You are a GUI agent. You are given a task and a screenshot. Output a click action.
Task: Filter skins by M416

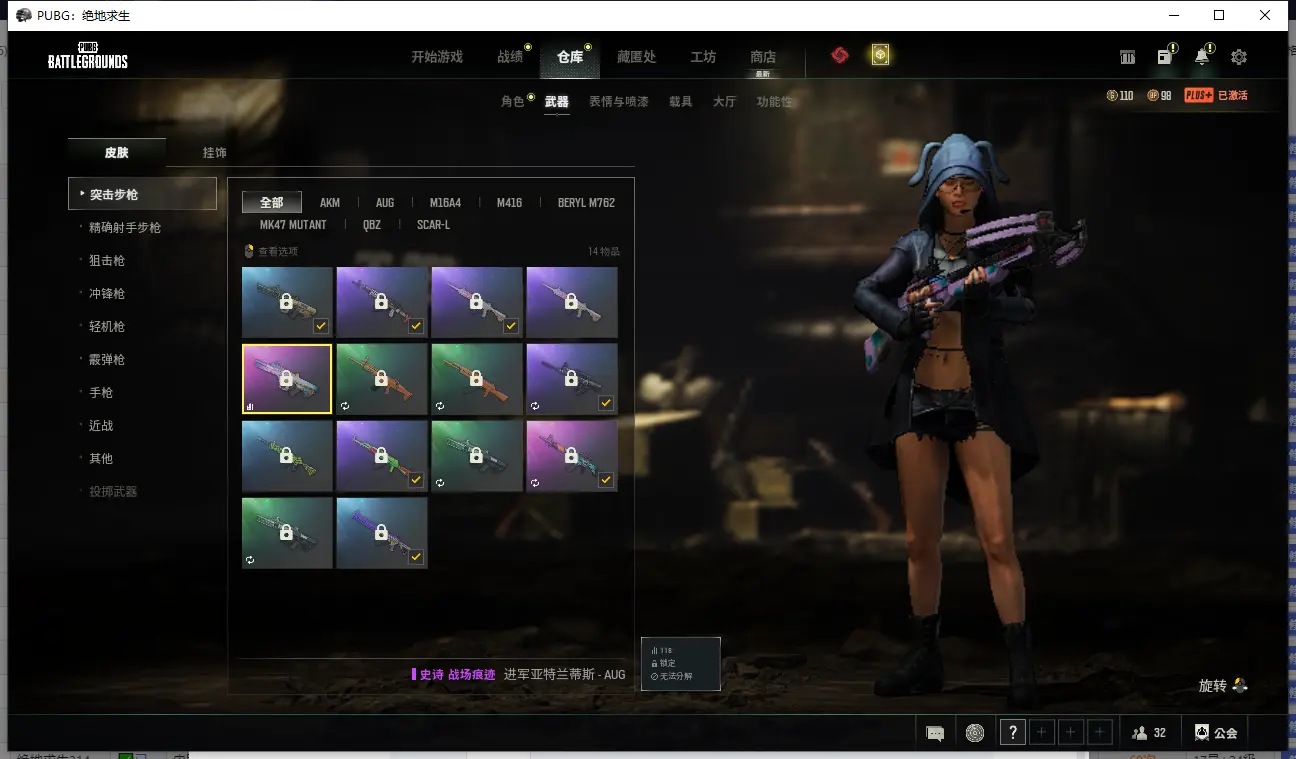509,203
